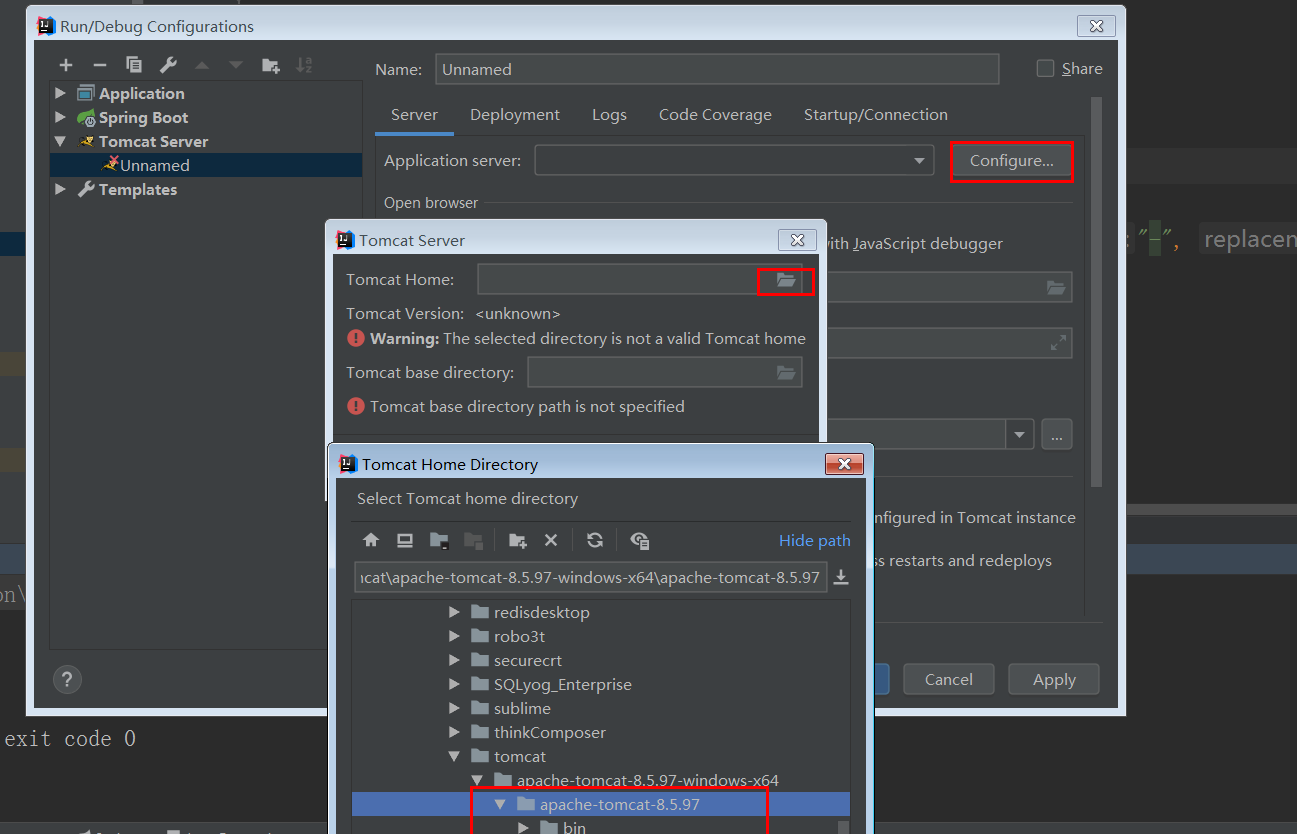The height and width of the screenshot is (834, 1297).
Task: Click path history download arrow icon
Action: [x=841, y=577]
